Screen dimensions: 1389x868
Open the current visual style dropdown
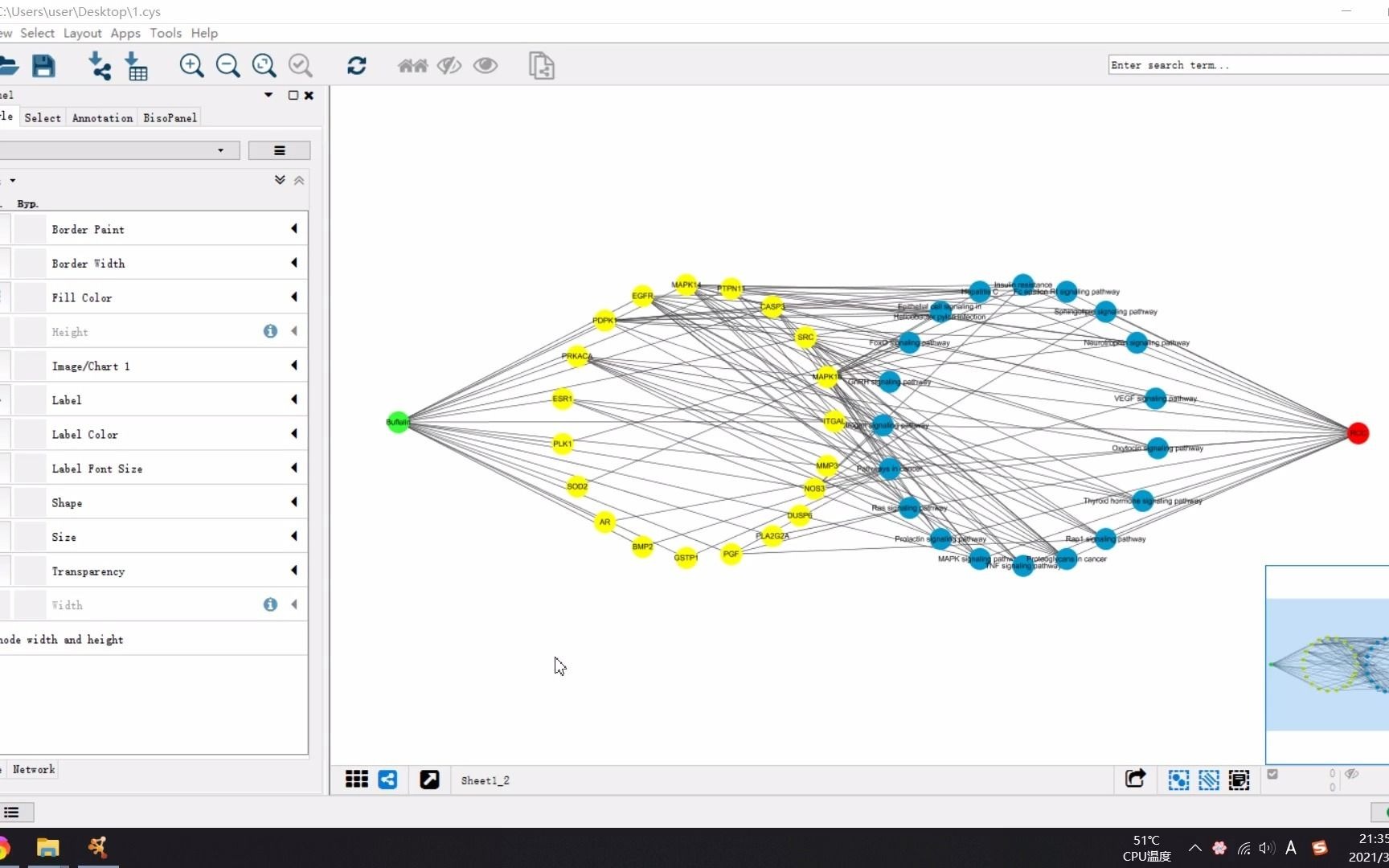(121, 150)
